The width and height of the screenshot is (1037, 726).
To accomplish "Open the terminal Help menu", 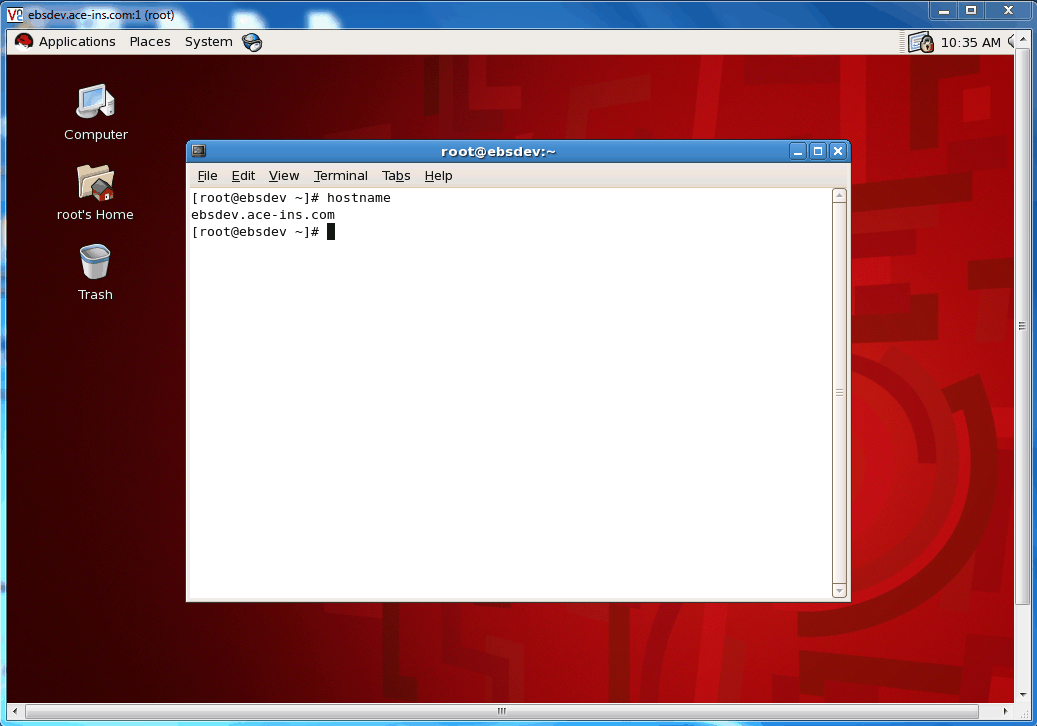I will (438, 176).
